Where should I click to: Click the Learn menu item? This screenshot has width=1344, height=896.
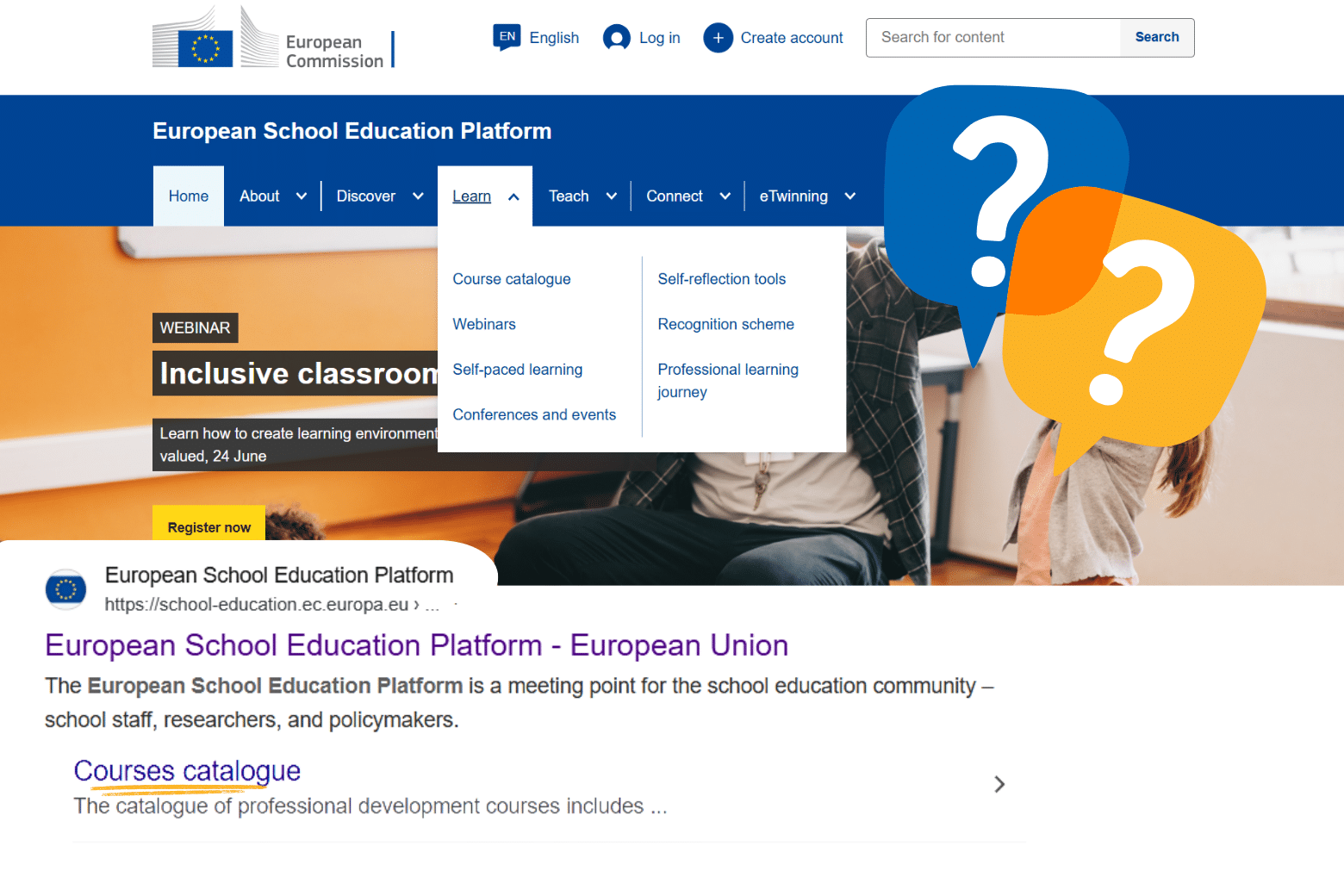pos(471,196)
